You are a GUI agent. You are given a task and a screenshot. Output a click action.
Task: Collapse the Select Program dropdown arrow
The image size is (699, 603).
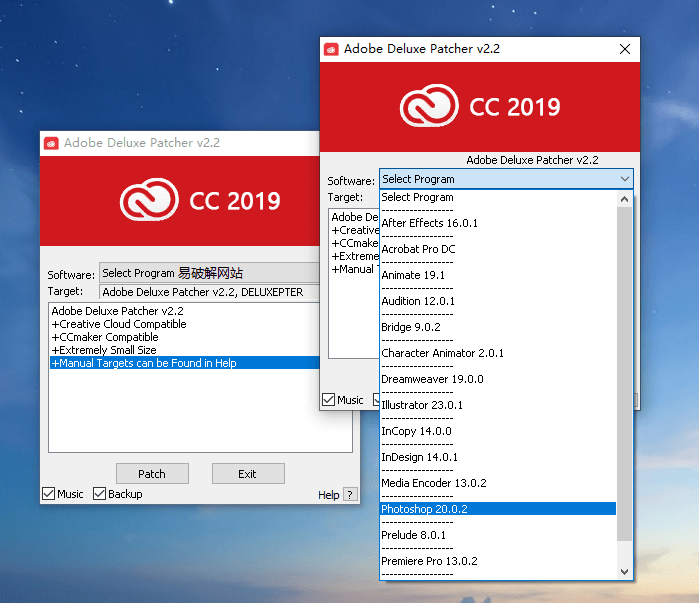point(624,179)
